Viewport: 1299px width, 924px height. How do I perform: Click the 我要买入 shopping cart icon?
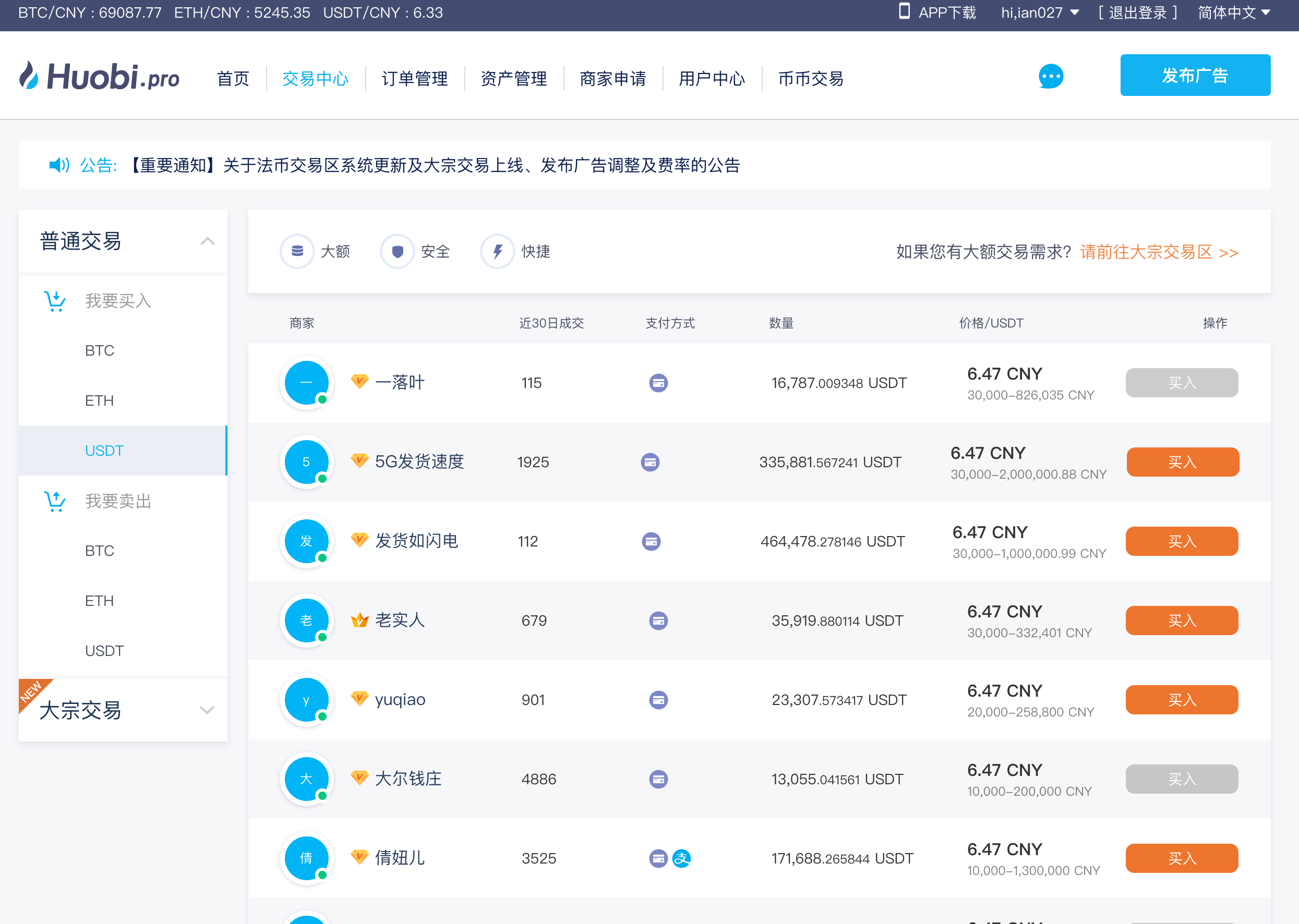55,300
